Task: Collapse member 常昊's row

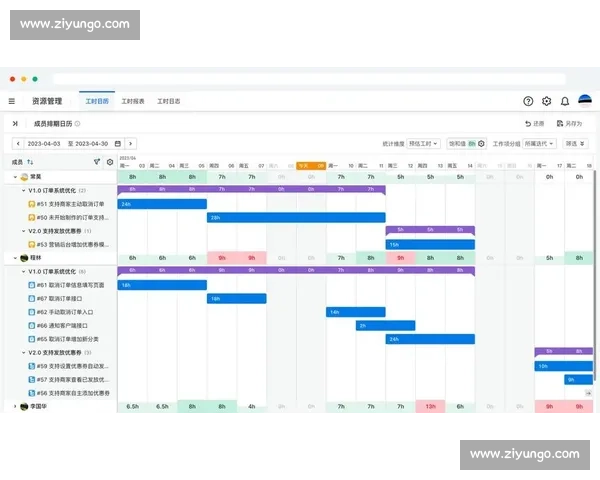Action: point(15,177)
